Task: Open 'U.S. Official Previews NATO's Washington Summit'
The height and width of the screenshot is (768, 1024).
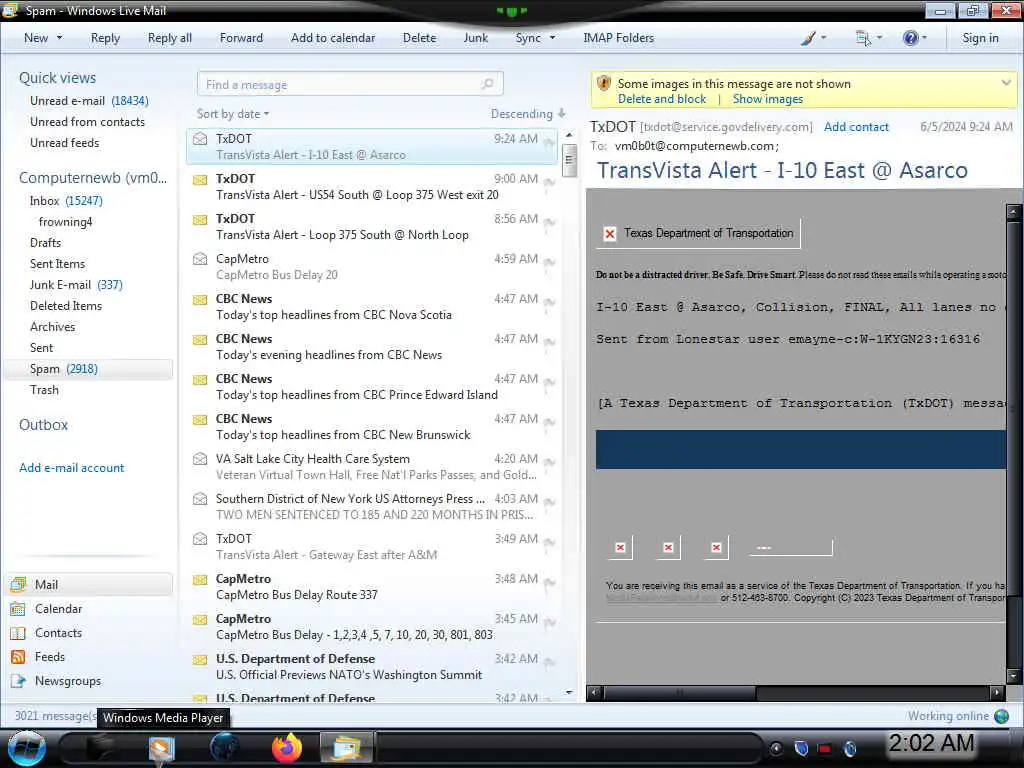Action: click(372, 667)
